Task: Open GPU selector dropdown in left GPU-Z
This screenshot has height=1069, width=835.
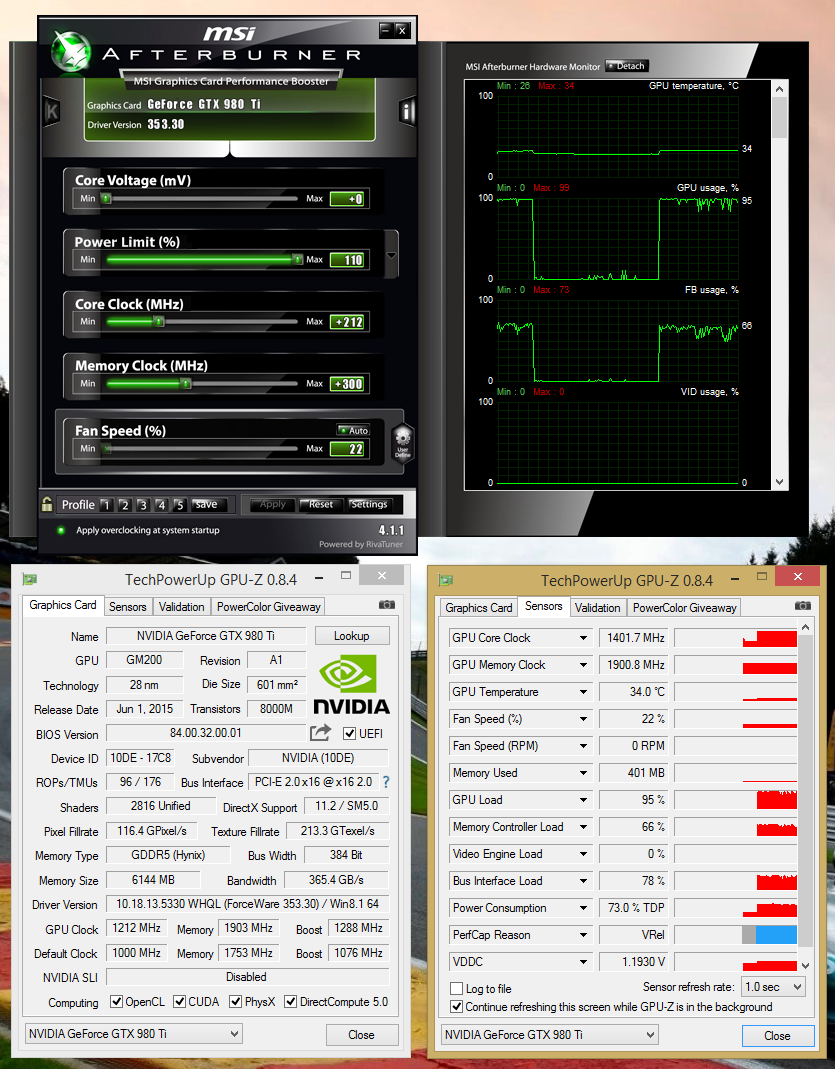Action: 134,1034
